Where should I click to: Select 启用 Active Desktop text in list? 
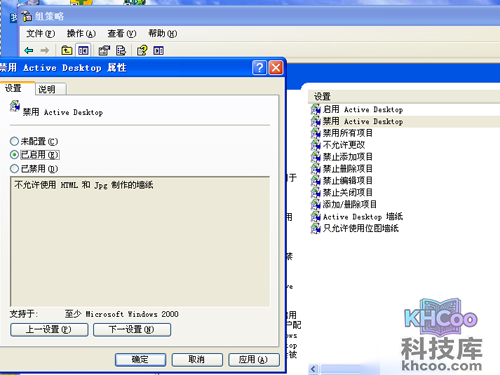tap(363, 109)
